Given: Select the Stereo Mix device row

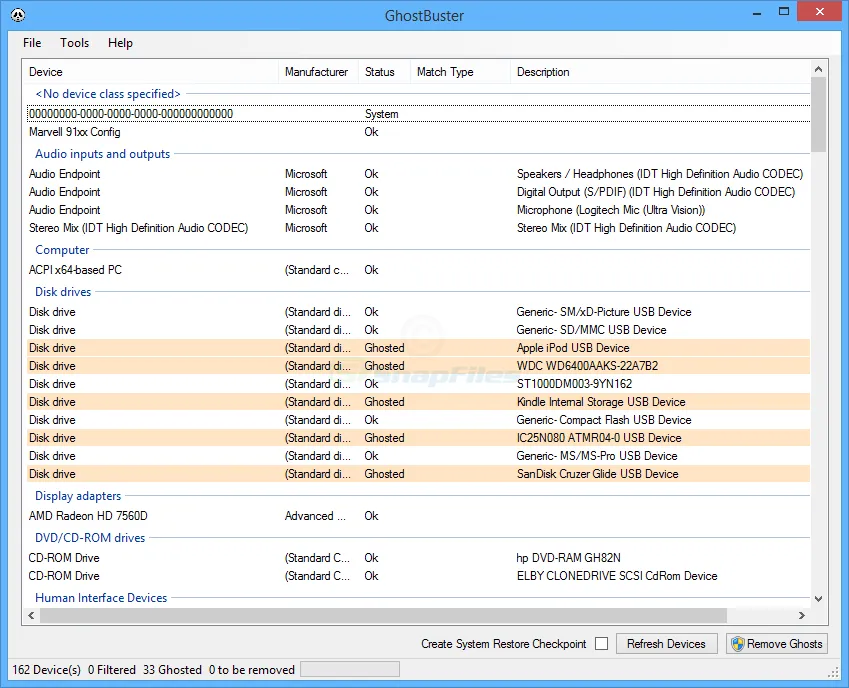Looking at the screenshot, I should coord(419,228).
